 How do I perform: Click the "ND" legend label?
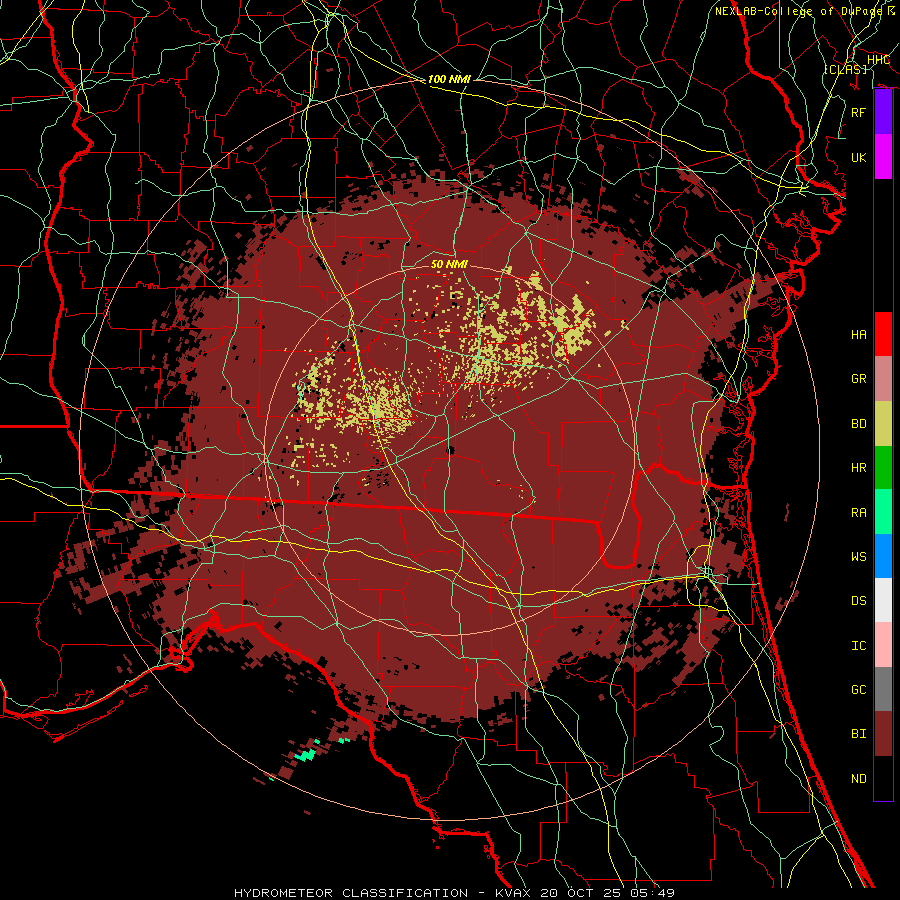coord(859,778)
